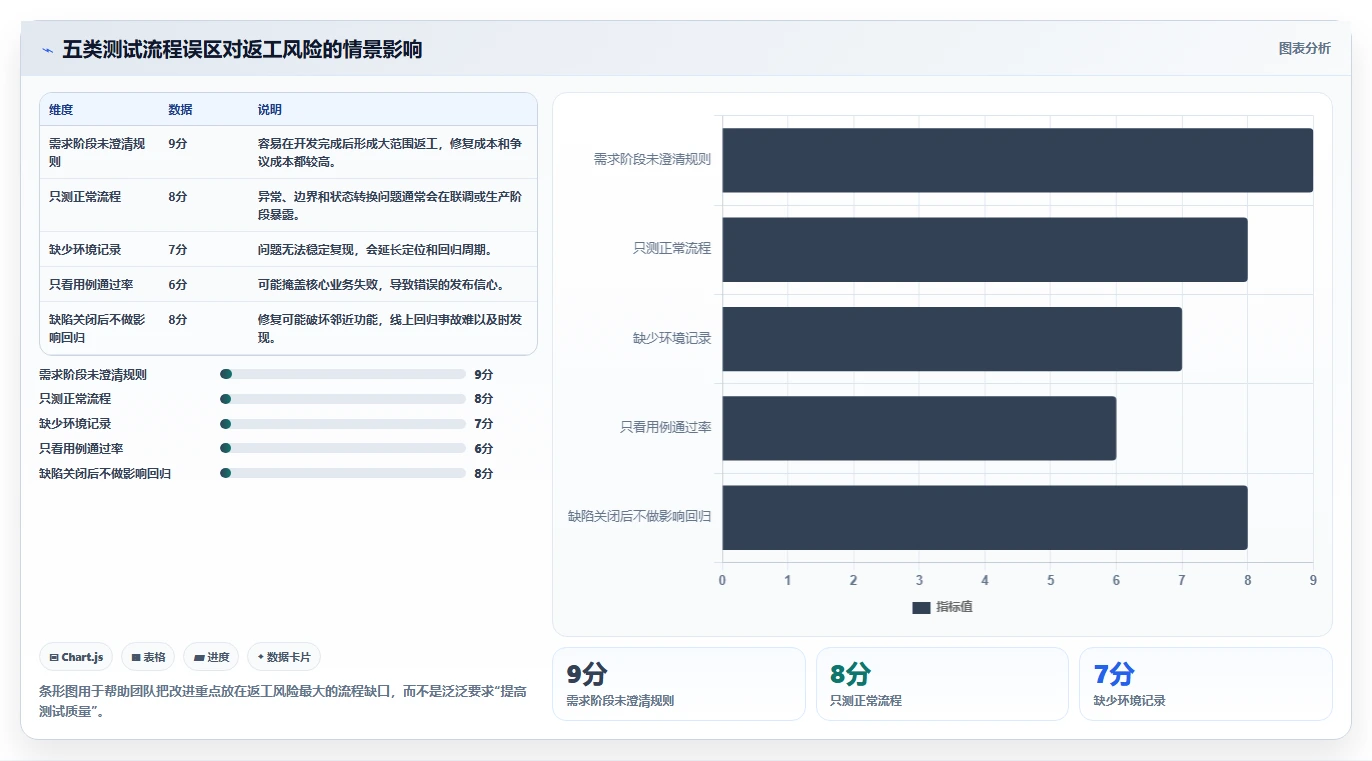Viewport: 1372px width, 761px height.
Task: Click the 7分 value in table
Action: tap(178, 249)
